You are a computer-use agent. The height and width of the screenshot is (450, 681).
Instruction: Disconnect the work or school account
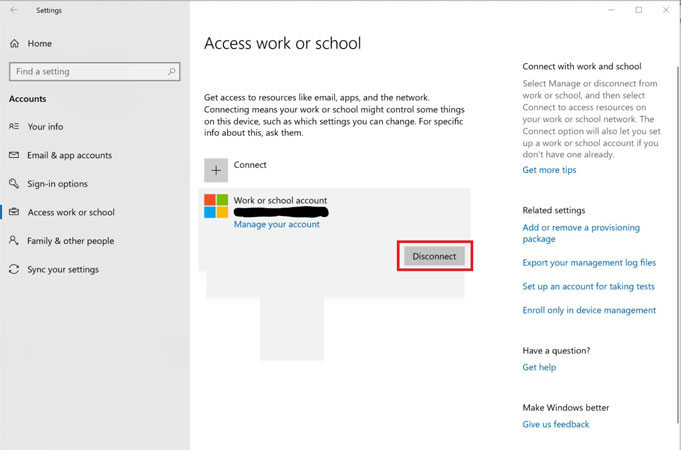coord(434,257)
